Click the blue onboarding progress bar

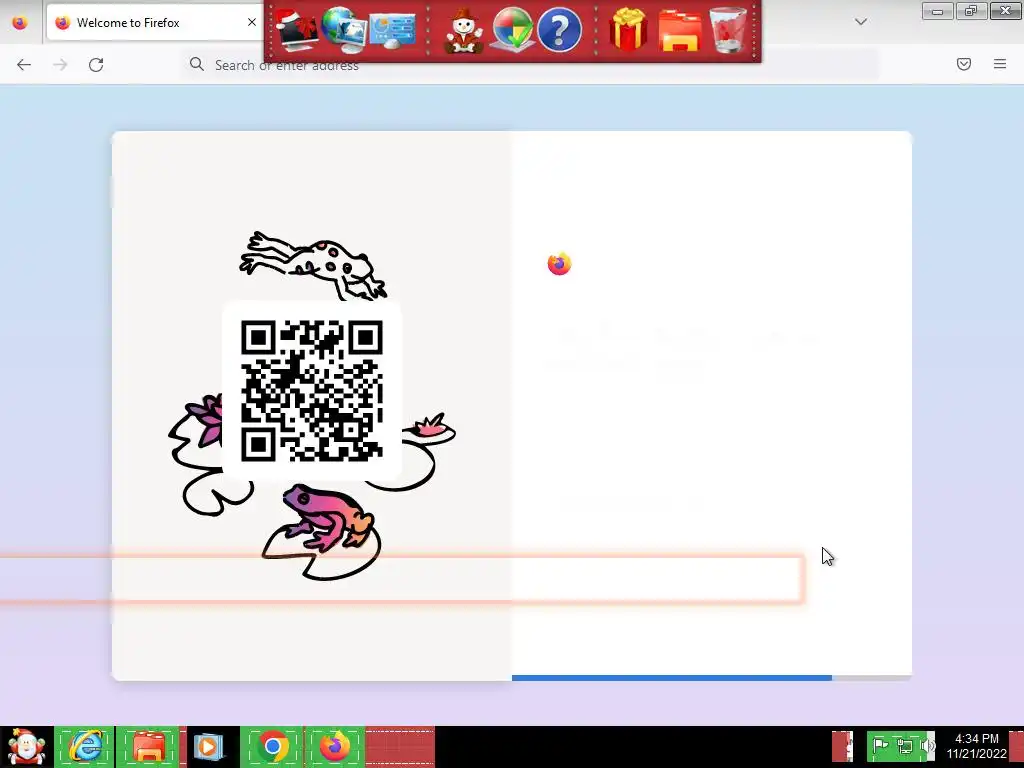point(671,678)
